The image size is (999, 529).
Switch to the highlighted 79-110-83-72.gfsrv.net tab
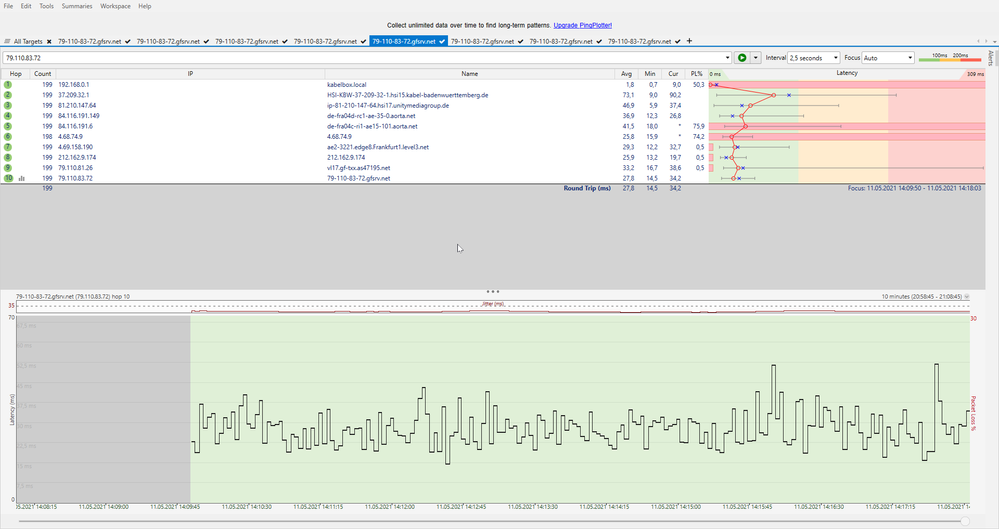[x=403, y=41]
